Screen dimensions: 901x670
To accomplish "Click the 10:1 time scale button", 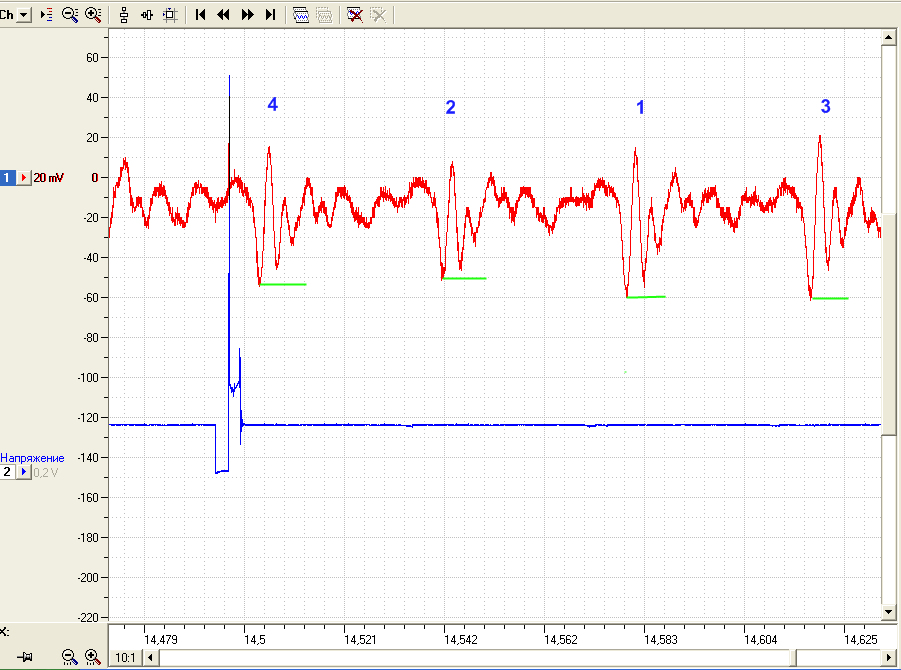I will click(125, 657).
